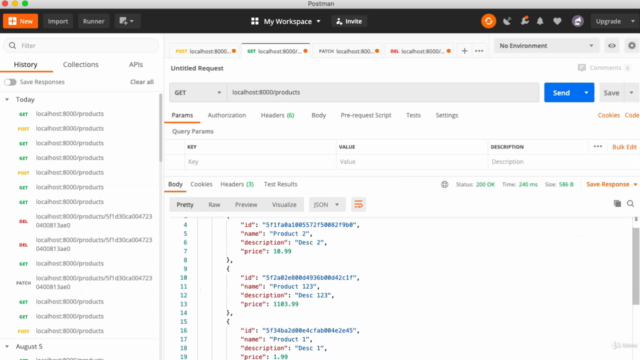Viewport: 640px width, 360px height.
Task: Add a new request tab with plus
Action: 464,51
